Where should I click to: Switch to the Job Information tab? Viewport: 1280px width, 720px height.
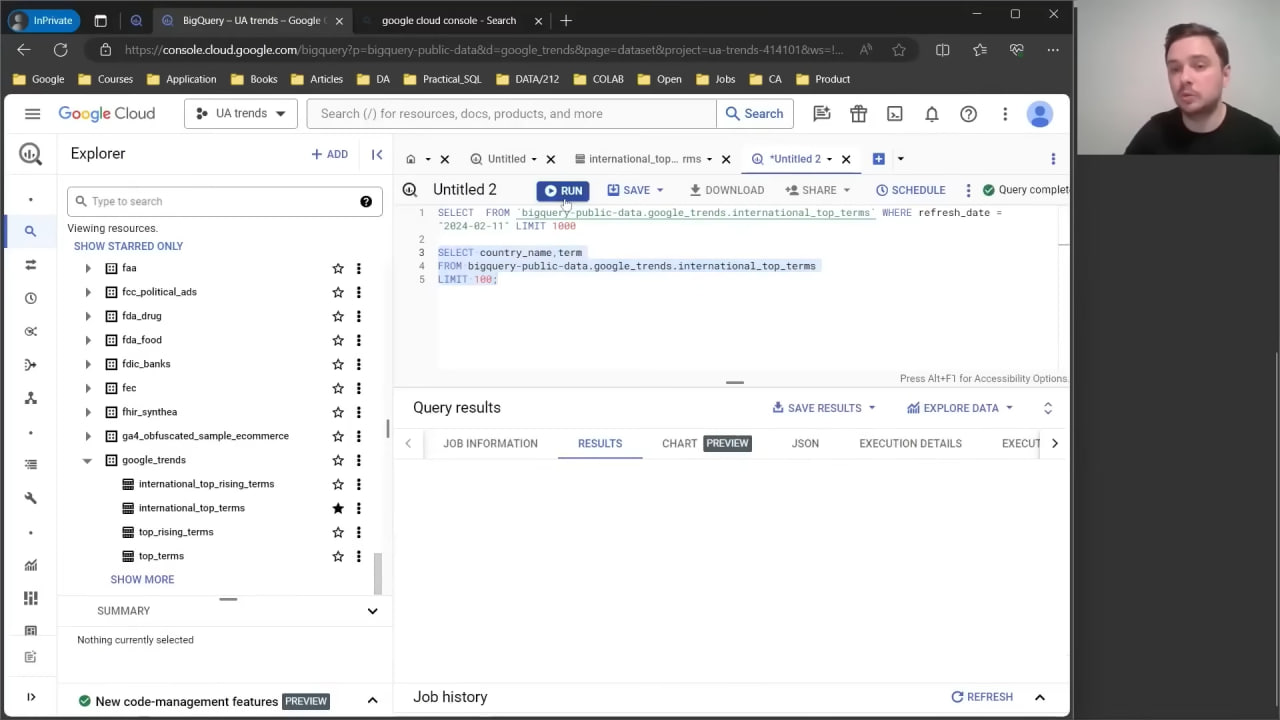(490, 443)
